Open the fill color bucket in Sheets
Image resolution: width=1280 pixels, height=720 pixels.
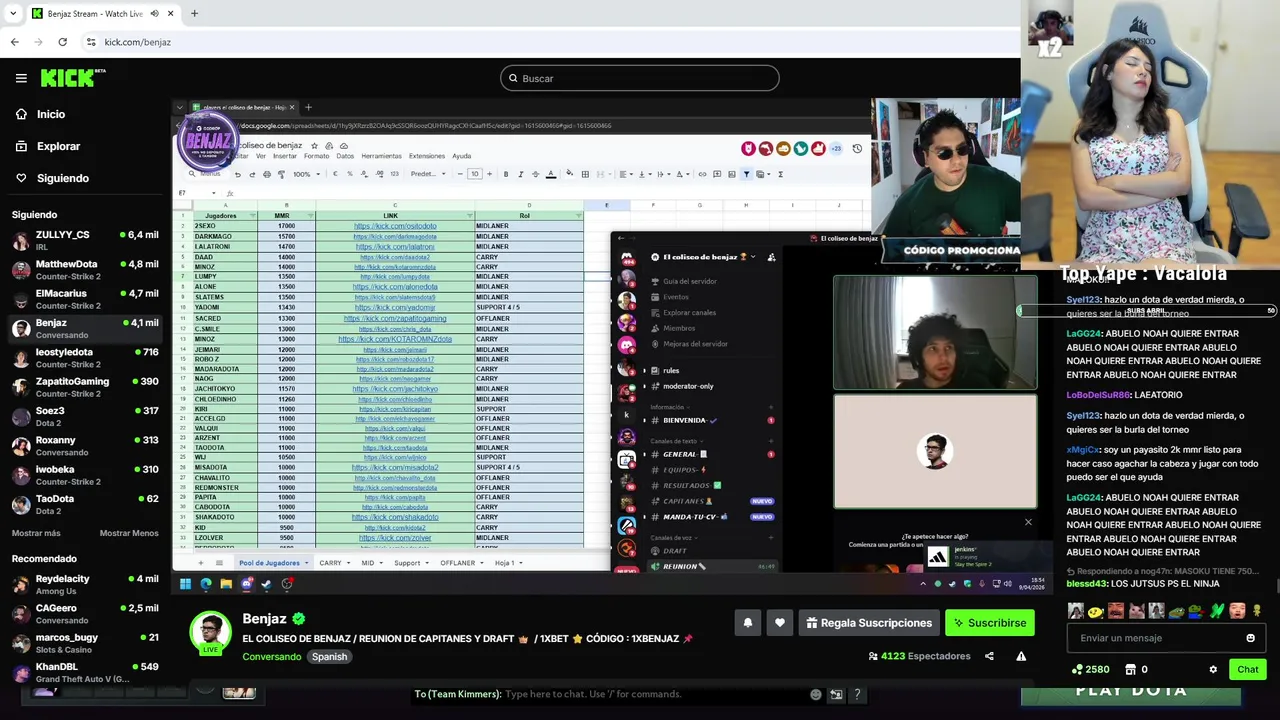(x=569, y=174)
